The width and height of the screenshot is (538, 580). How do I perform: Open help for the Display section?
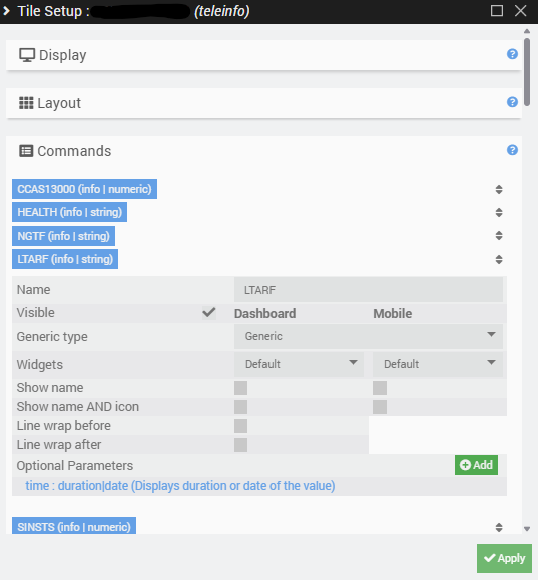(512, 54)
